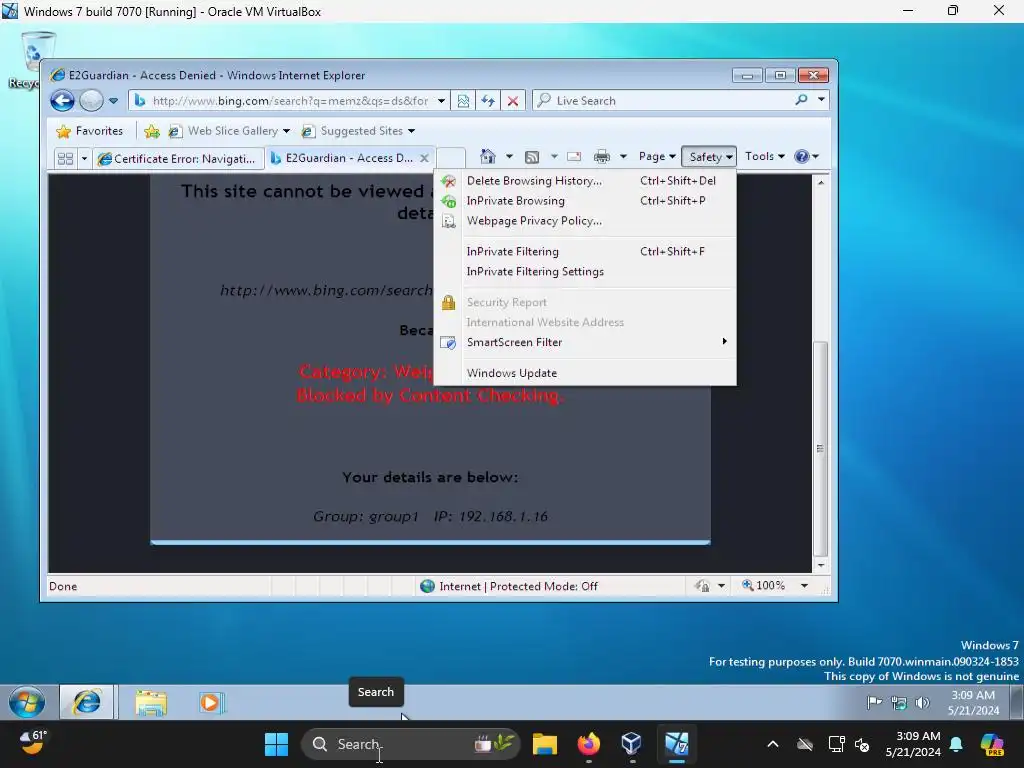1024x768 pixels.
Task: Expand SmartScreen Filter submenu
Action: (x=585, y=342)
